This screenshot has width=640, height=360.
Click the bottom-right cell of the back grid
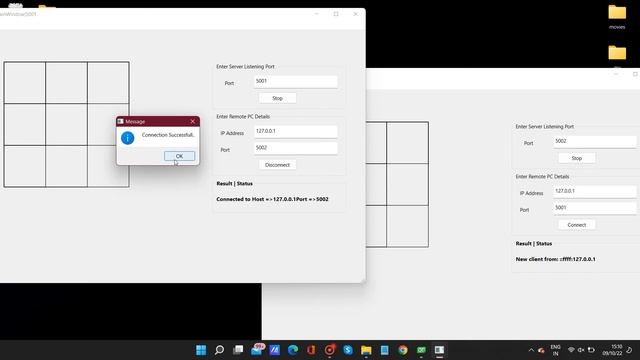[x=407, y=226]
